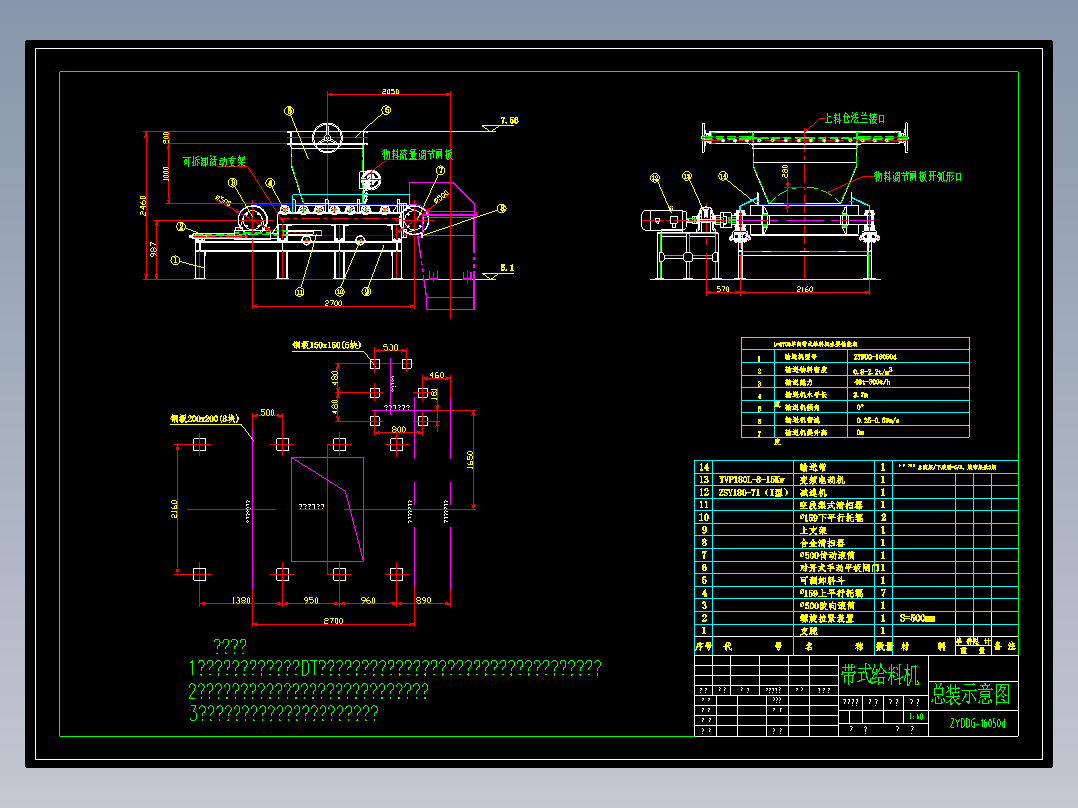Select parts list name Ø500改向滚筒

pos(827,605)
